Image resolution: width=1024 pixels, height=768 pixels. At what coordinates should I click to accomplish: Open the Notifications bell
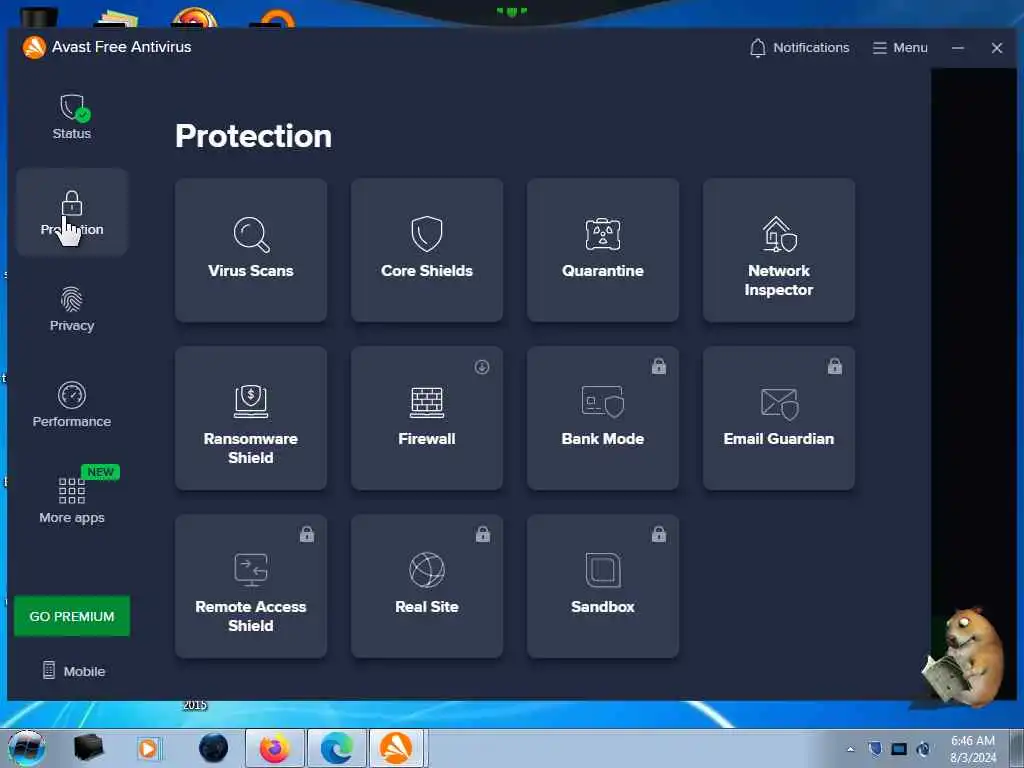[799, 48]
